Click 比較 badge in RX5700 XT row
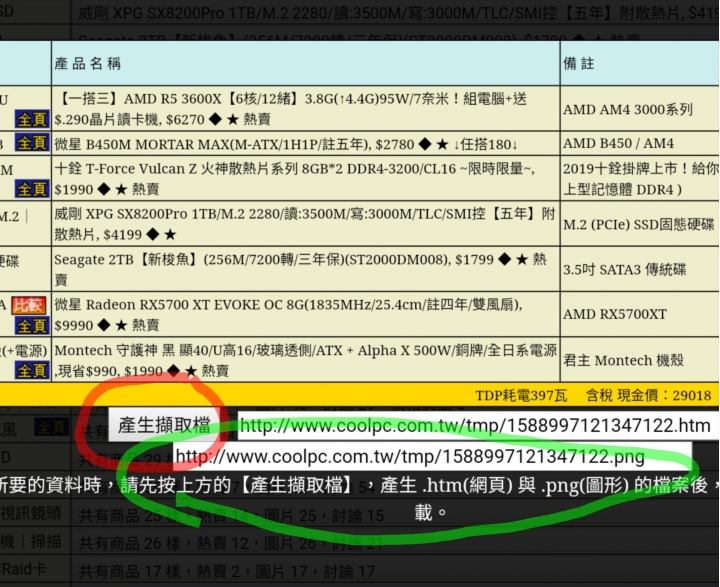 pyautogui.click(x=28, y=305)
